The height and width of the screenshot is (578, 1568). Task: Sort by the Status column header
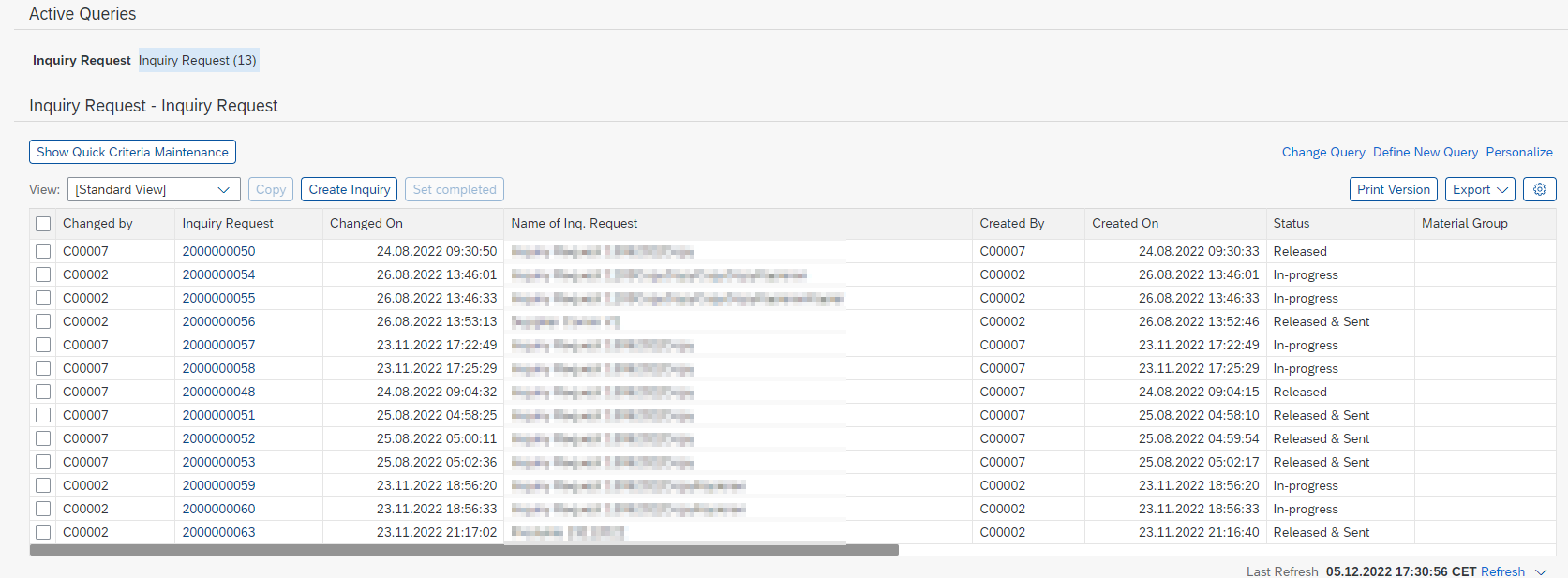pyautogui.click(x=1291, y=223)
